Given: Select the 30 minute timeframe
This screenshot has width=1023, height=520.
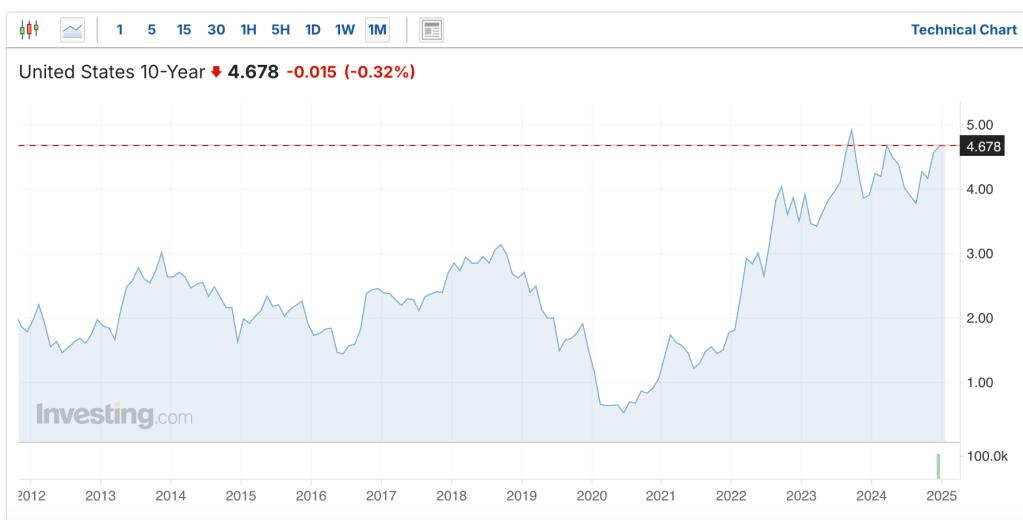Looking at the screenshot, I should [216, 29].
